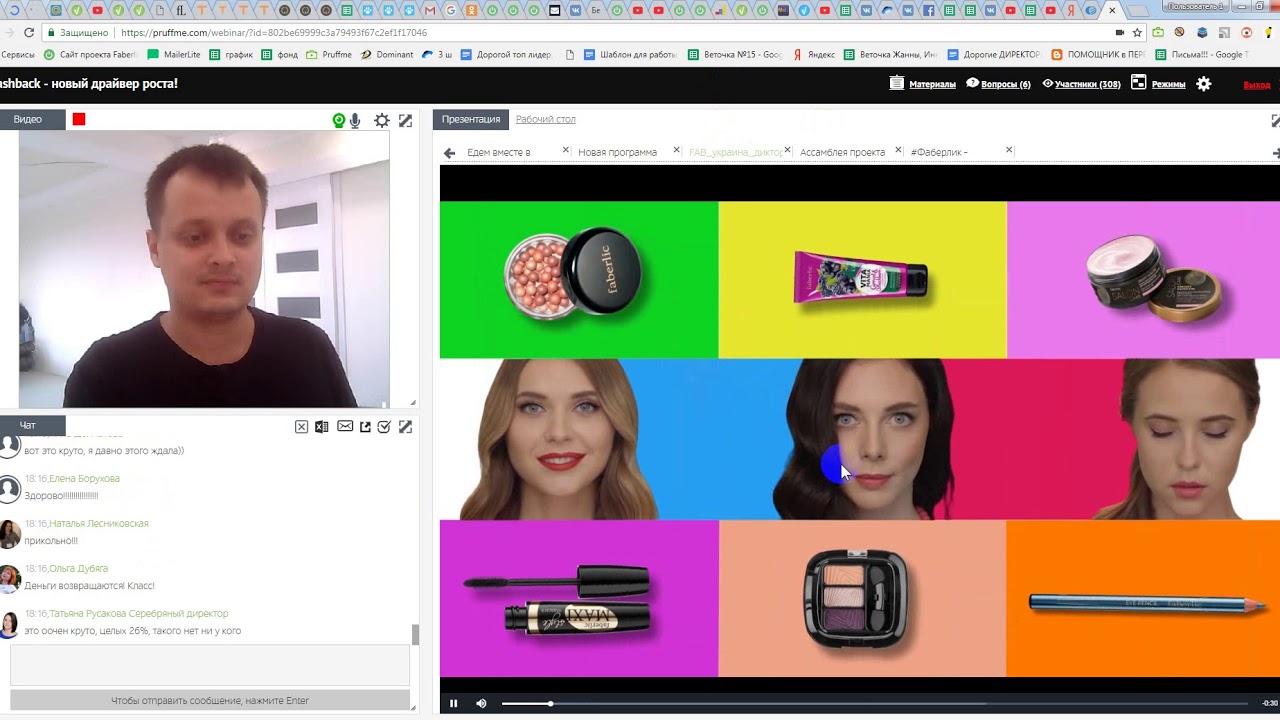
Task: Click the camera icon in address bar
Action: point(1119,33)
